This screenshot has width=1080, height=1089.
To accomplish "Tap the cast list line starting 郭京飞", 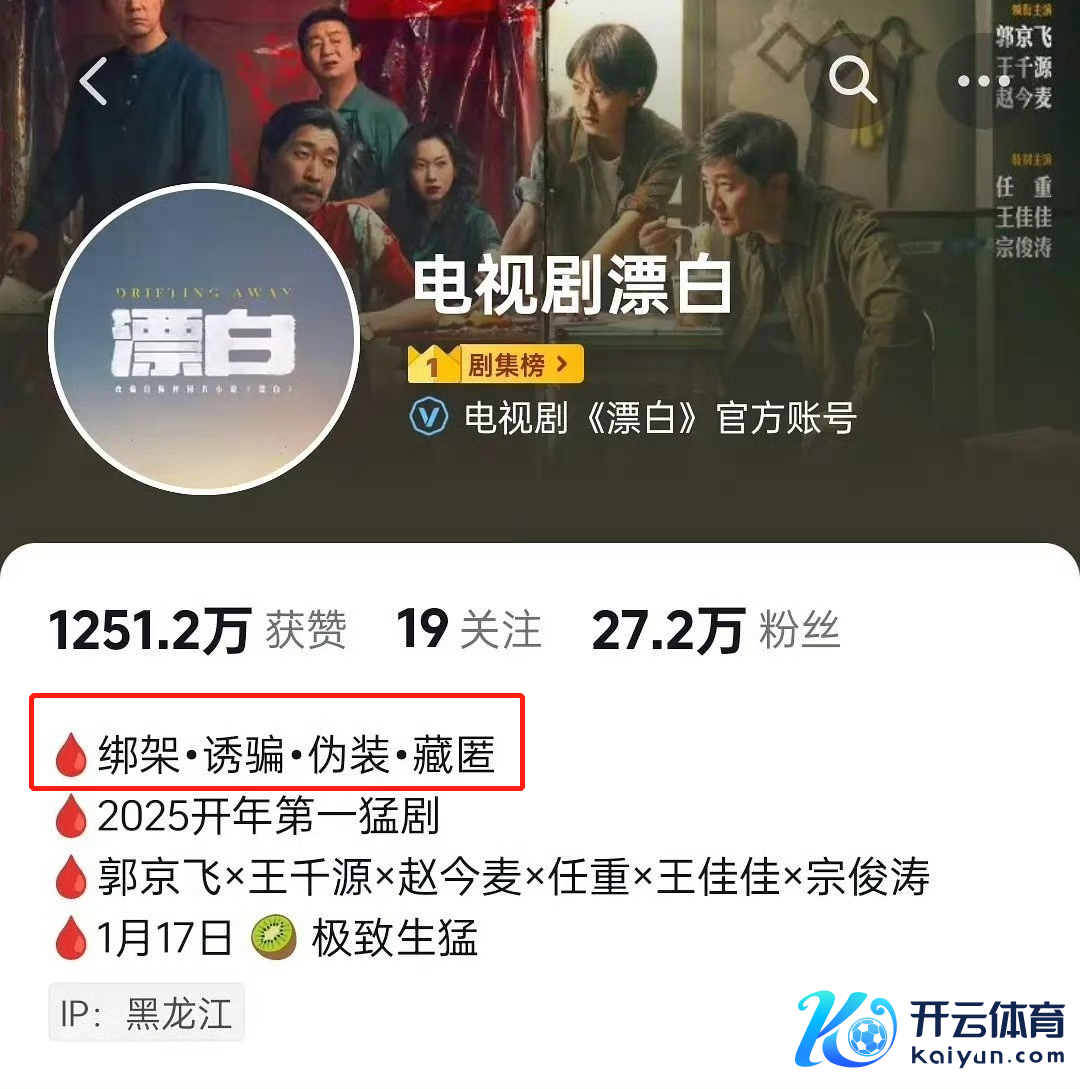I will coord(513,876).
